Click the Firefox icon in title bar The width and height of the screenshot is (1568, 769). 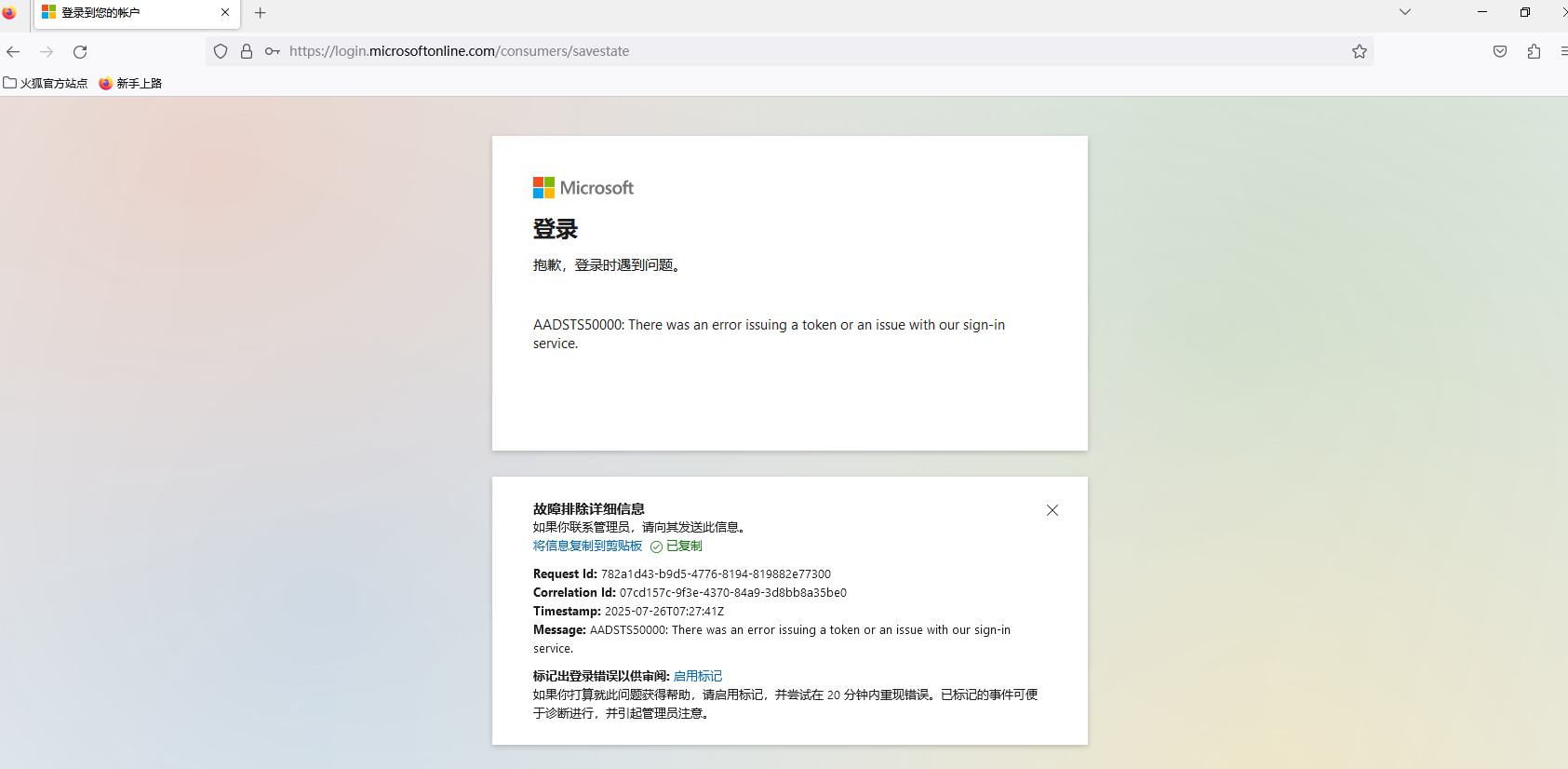click(9, 13)
